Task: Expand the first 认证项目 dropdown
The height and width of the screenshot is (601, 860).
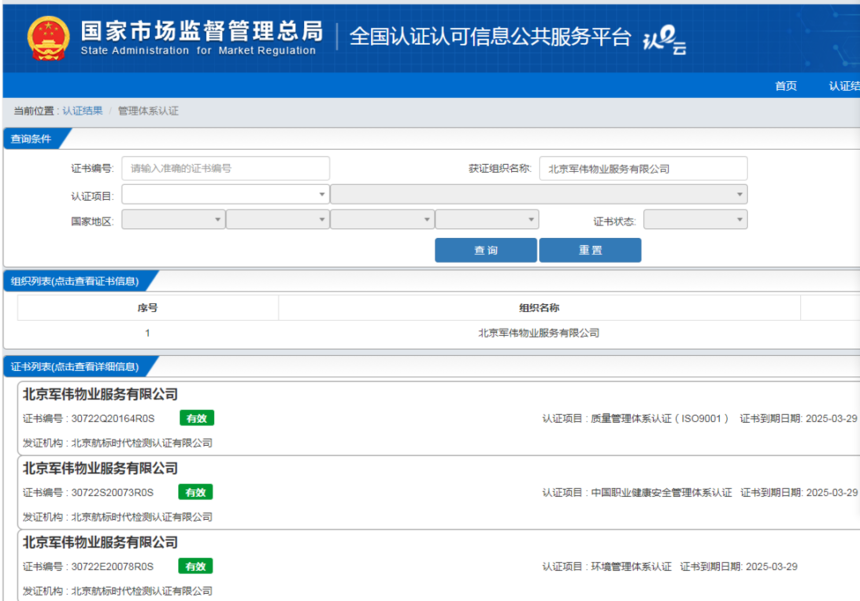Action: coord(225,195)
